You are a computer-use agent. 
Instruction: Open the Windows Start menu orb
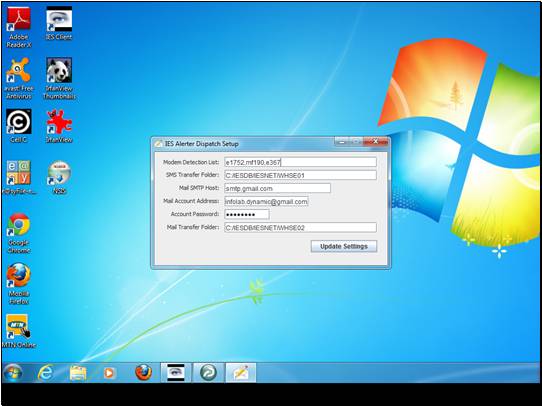[13, 373]
